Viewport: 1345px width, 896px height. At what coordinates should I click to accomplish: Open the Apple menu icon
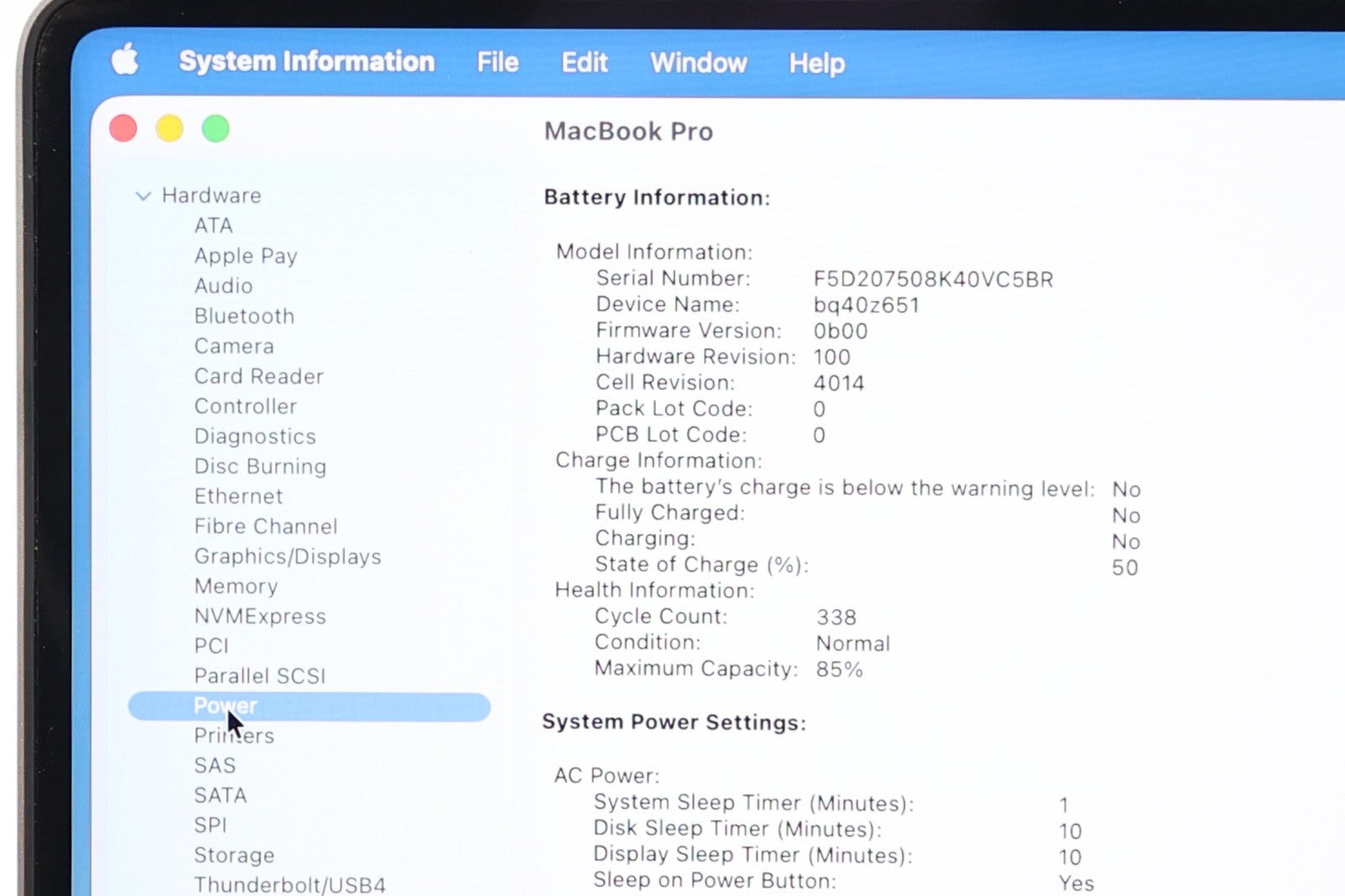(x=125, y=61)
